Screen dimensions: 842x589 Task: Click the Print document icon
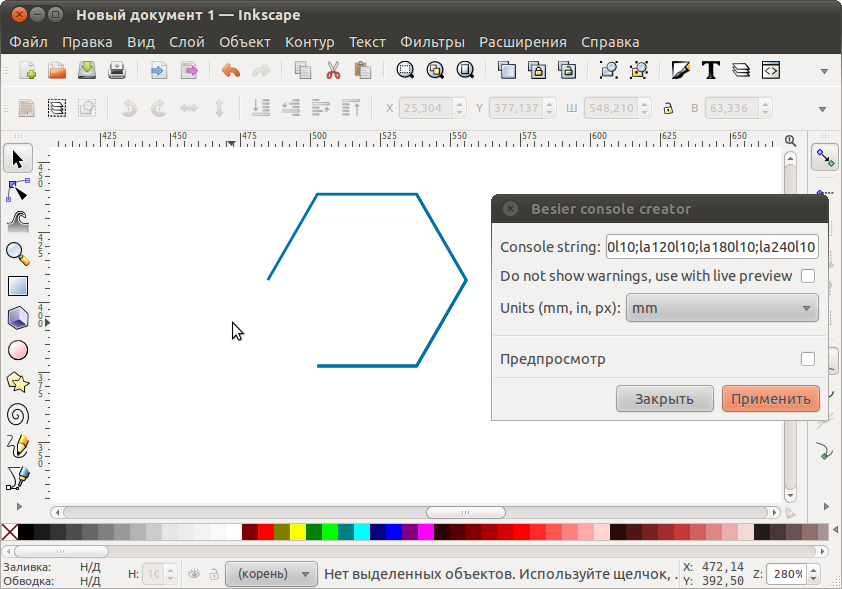[x=117, y=70]
